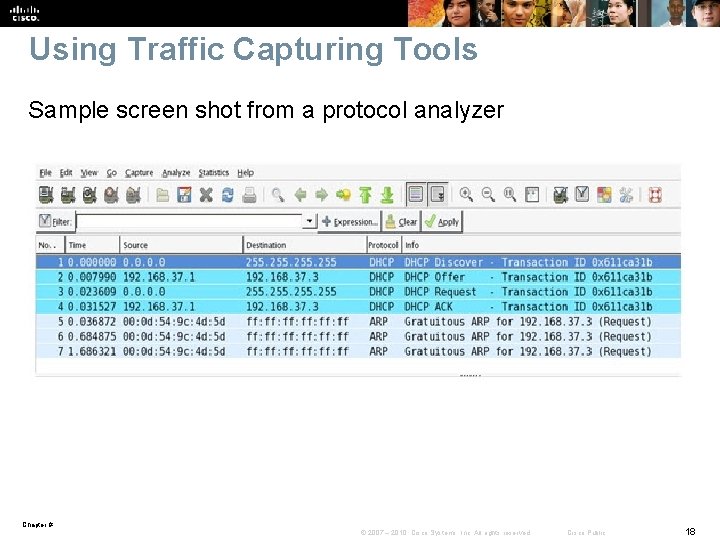Image resolution: width=720 pixels, height=540 pixels.
Task: Save the capture file icon
Action: pos(184,195)
